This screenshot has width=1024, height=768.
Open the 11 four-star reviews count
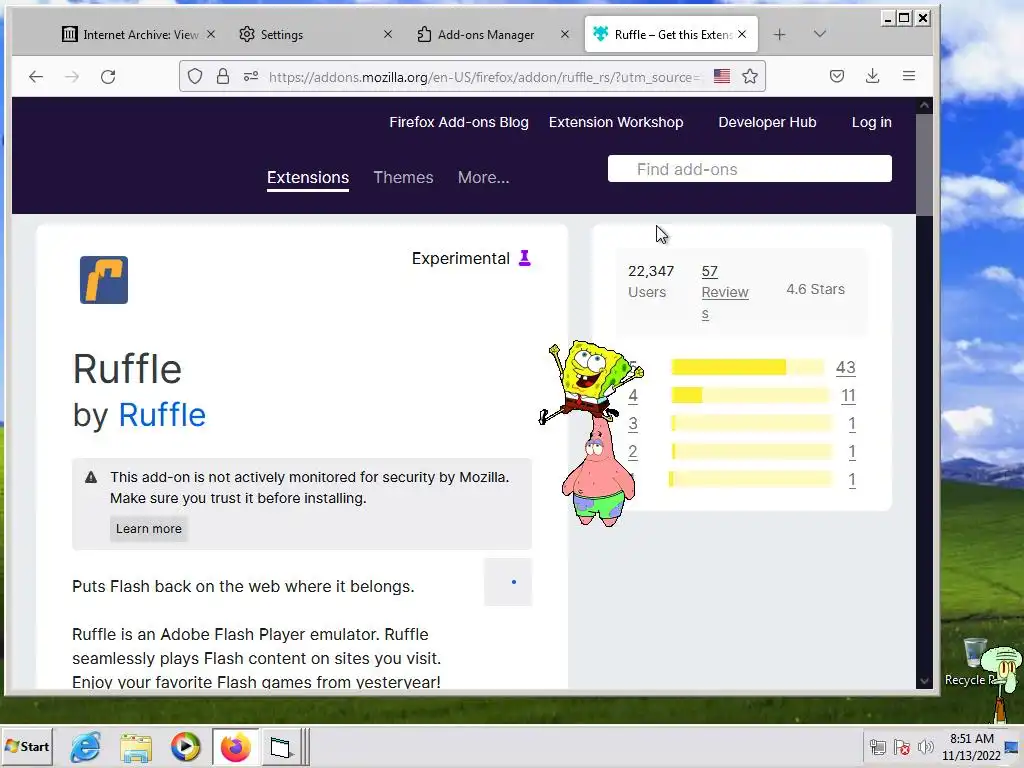pos(848,395)
